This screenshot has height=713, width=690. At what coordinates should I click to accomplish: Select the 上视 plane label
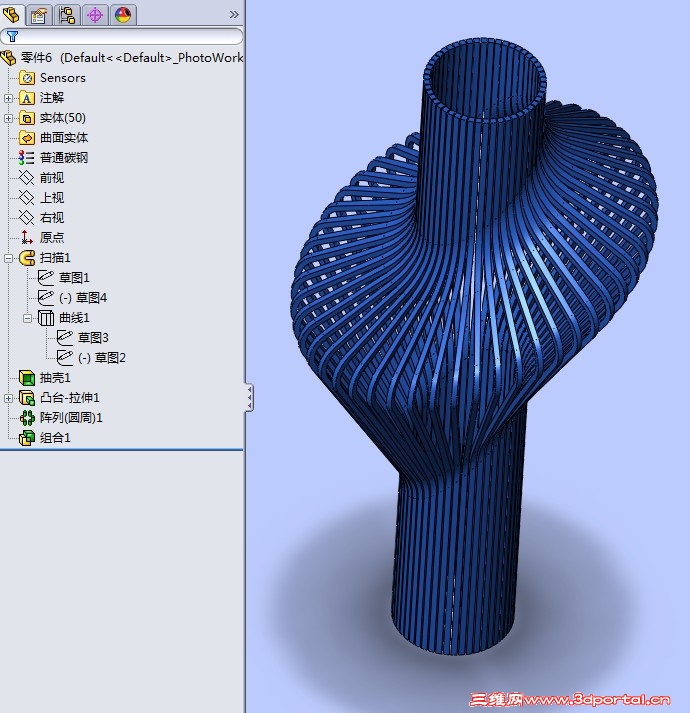coord(52,198)
